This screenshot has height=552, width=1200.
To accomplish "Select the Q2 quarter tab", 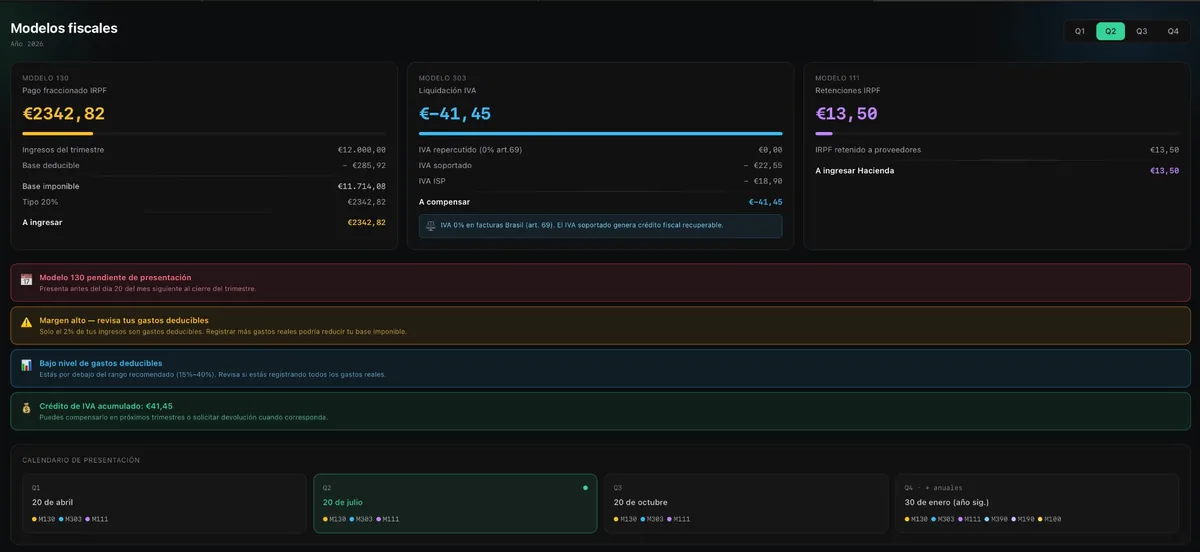I will (1110, 31).
